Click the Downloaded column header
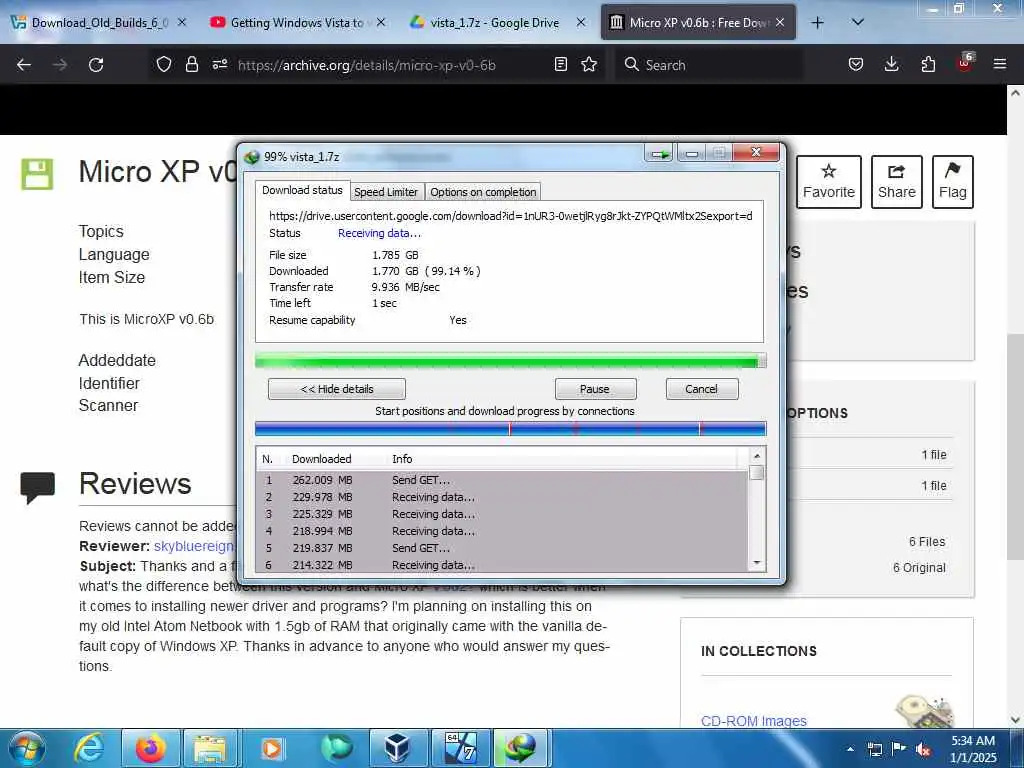 (321, 459)
